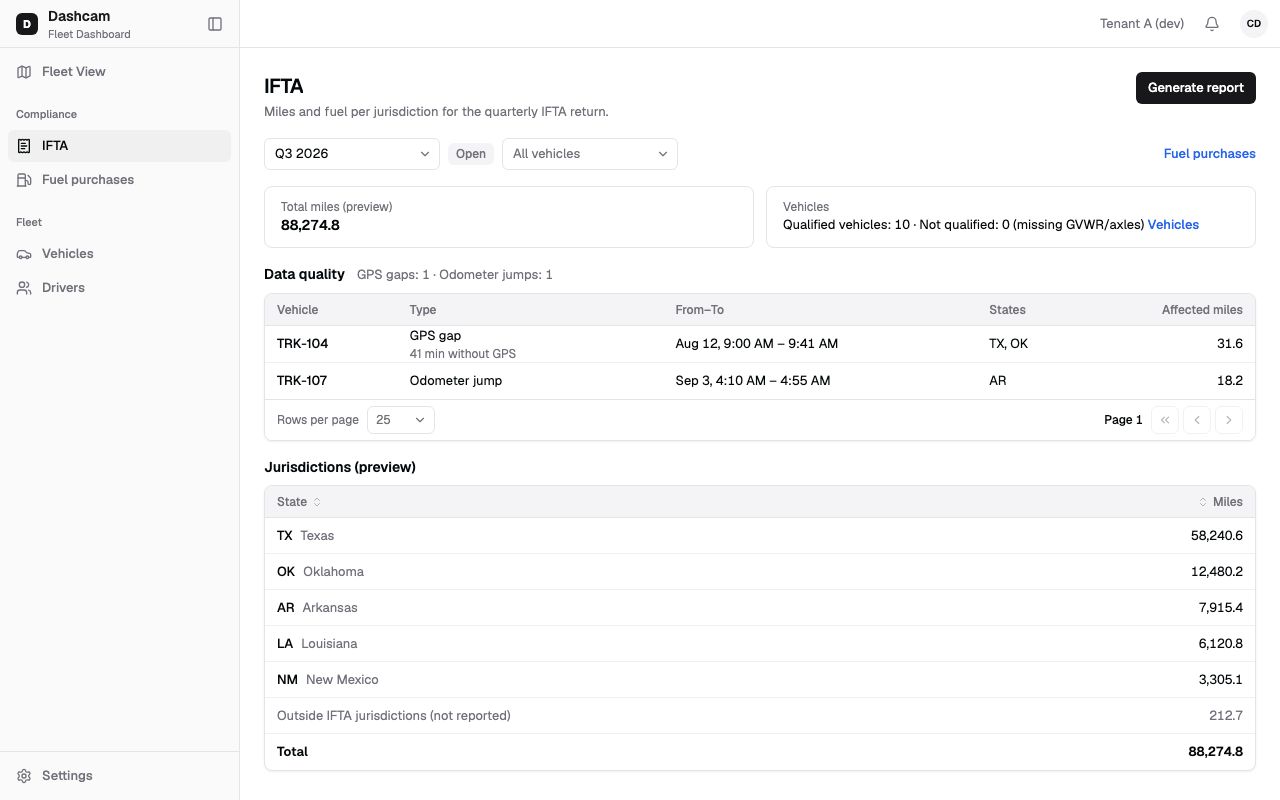Click the Dashcam logo icon

point(27,24)
